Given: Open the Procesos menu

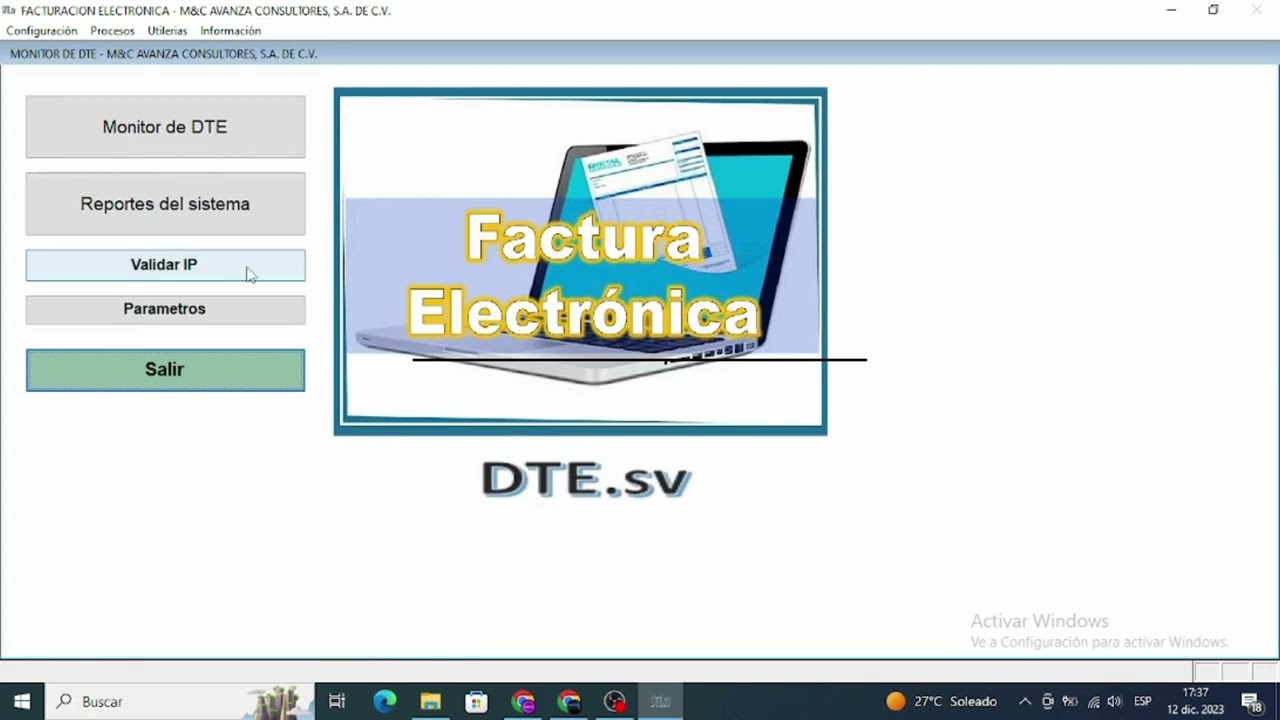Looking at the screenshot, I should point(112,31).
